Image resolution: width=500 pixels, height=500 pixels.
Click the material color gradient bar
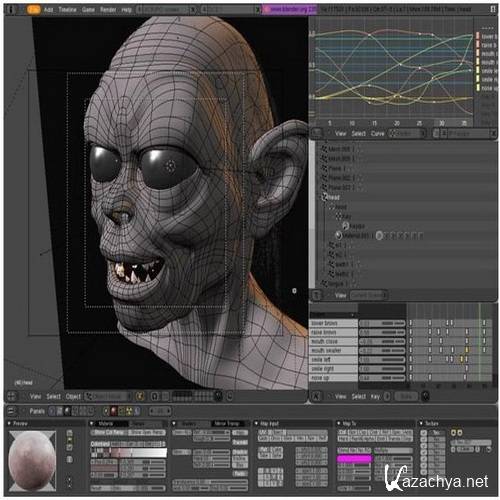tap(129, 452)
